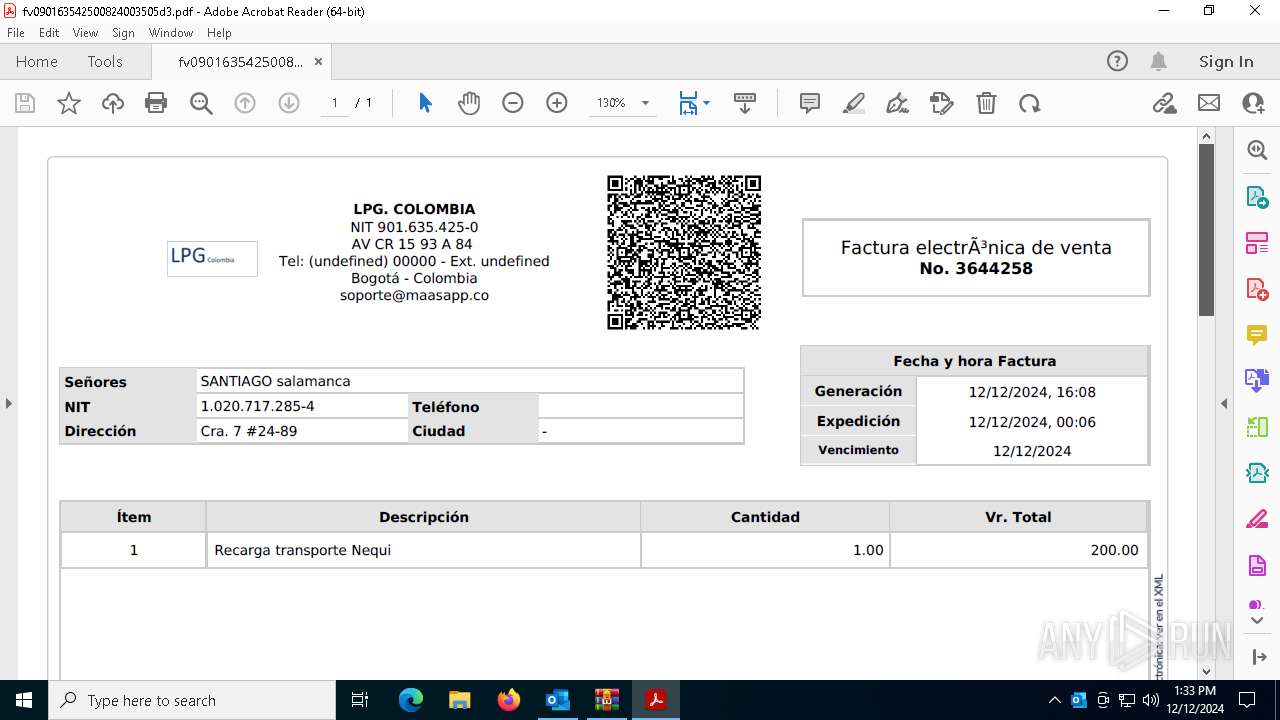1280x720 pixels.
Task: Click the page number input field
Action: click(334, 103)
